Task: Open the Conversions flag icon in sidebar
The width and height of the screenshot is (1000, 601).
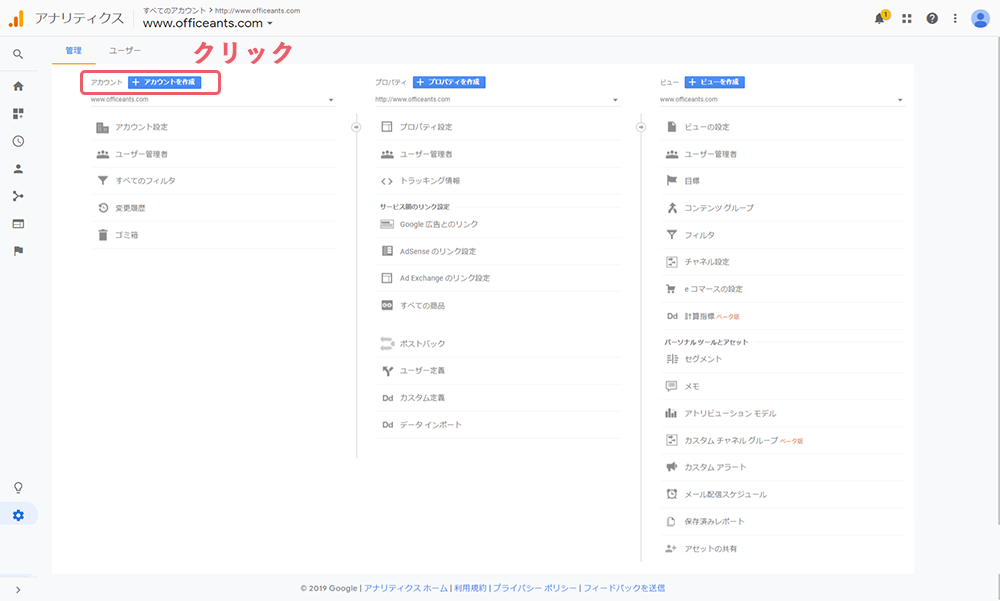Action: click(x=18, y=251)
